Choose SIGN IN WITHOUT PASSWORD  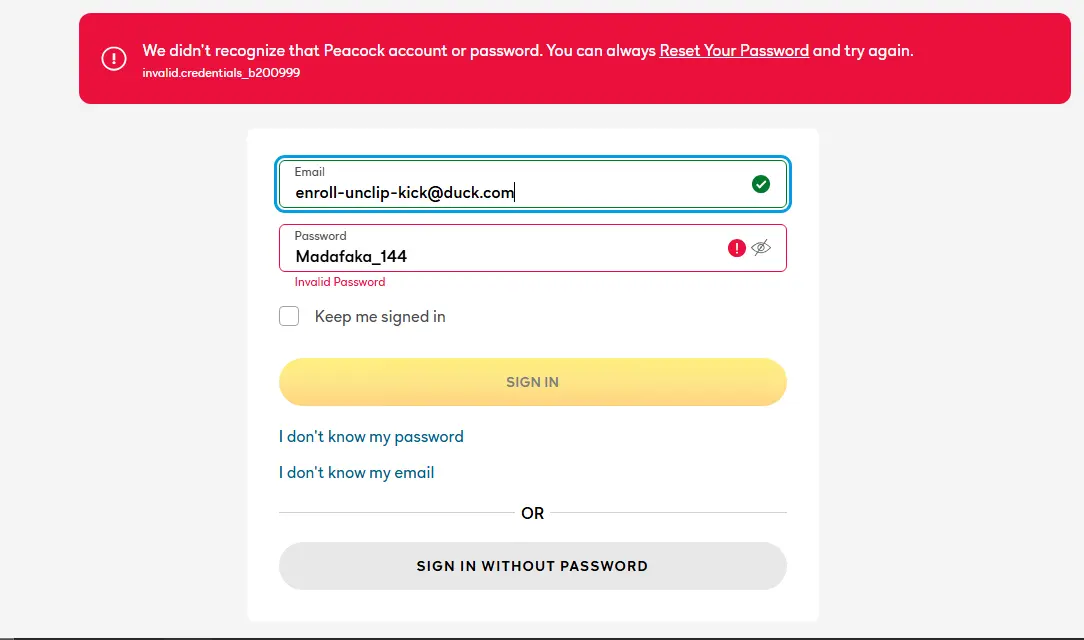click(x=532, y=566)
